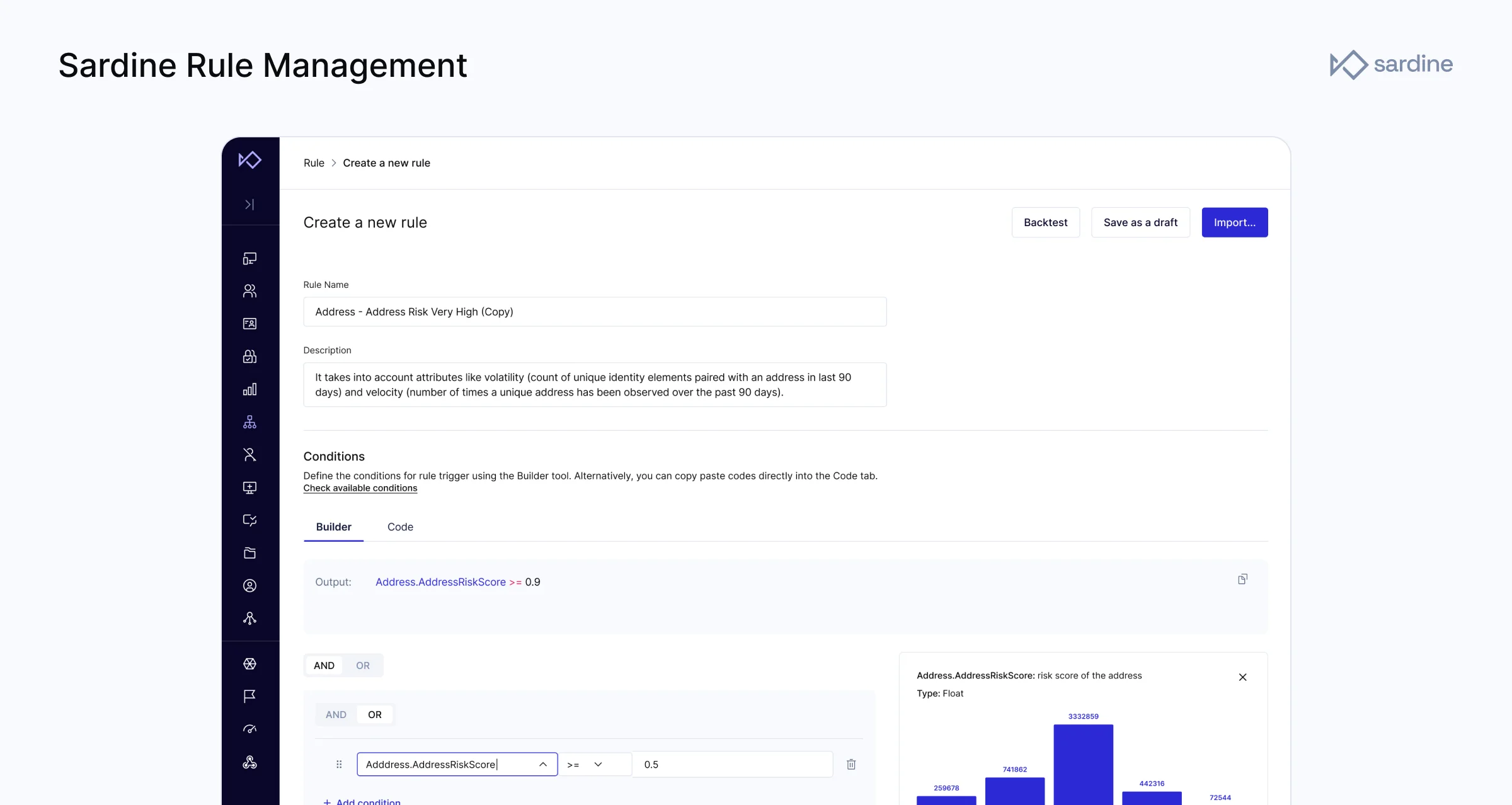Open the customers section in the sidebar
Viewport: 1512px width, 805px height.
coord(249,290)
